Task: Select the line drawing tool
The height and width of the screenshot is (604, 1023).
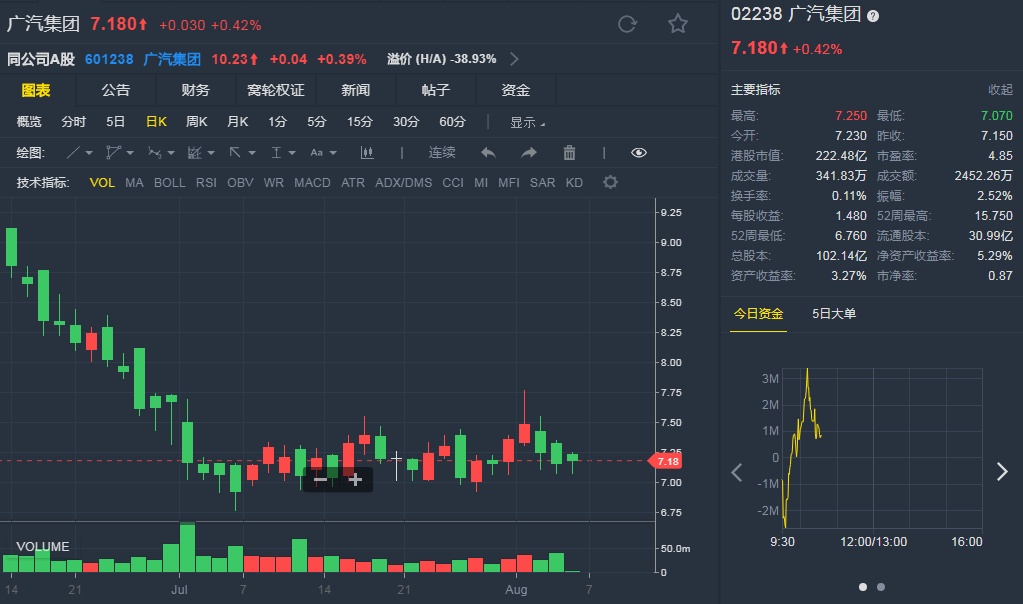Action: pyautogui.click(x=73, y=153)
